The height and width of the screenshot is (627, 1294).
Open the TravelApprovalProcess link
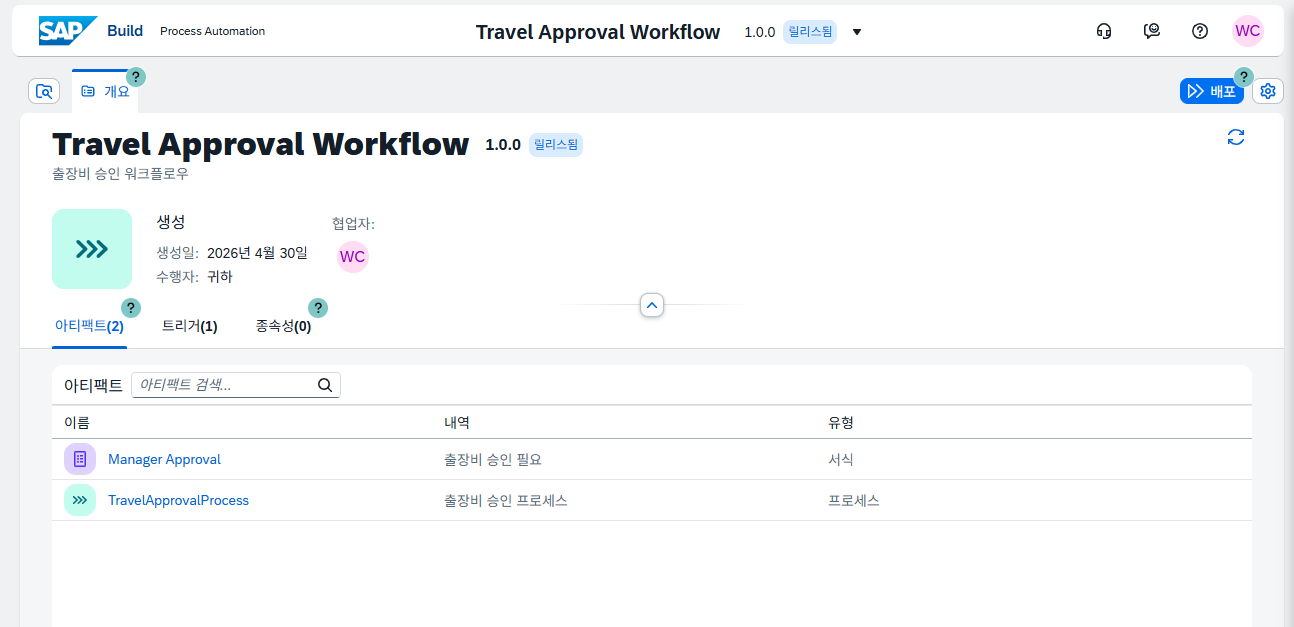pos(178,500)
